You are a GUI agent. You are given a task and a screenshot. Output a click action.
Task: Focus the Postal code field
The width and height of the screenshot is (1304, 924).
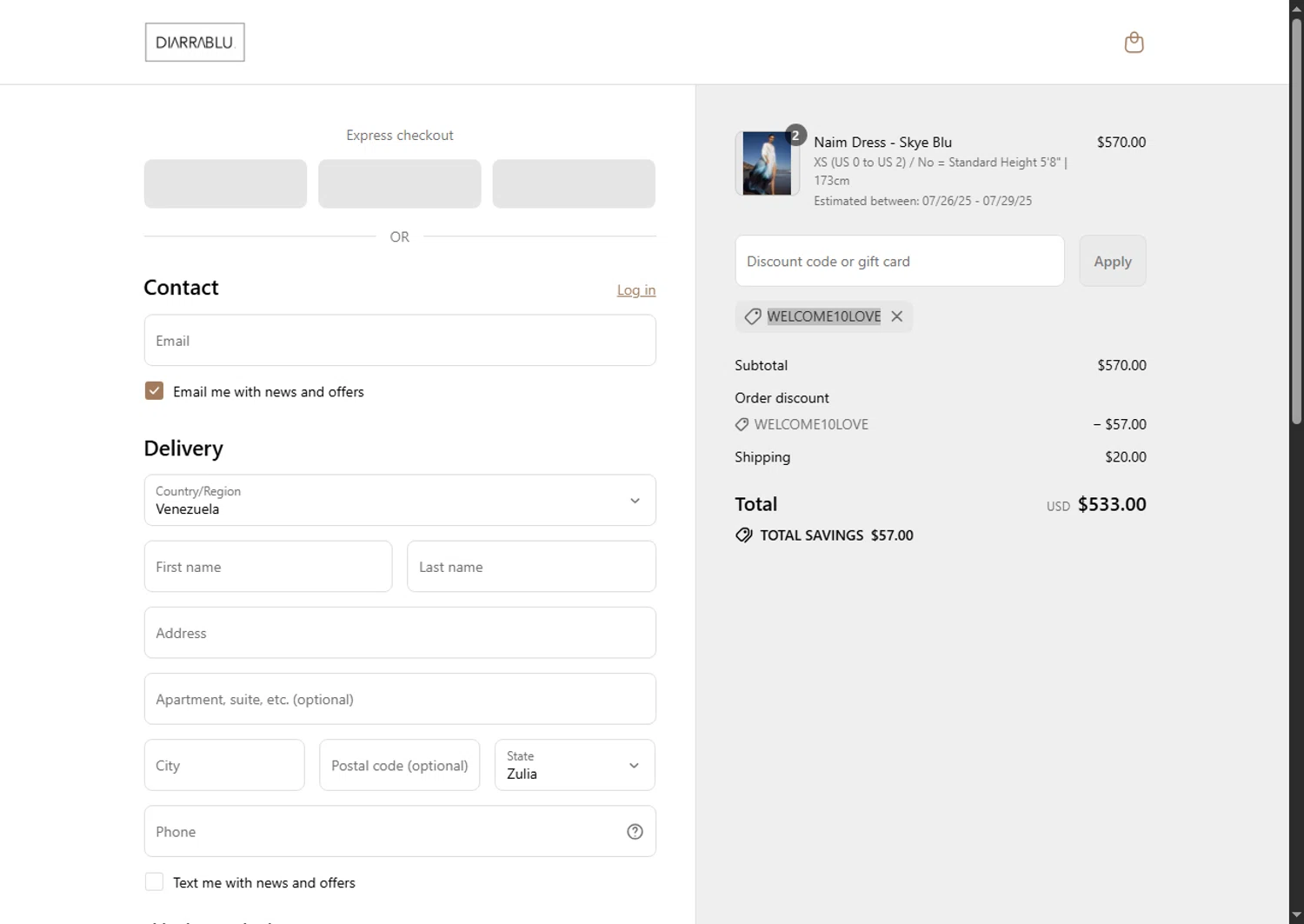pos(399,765)
